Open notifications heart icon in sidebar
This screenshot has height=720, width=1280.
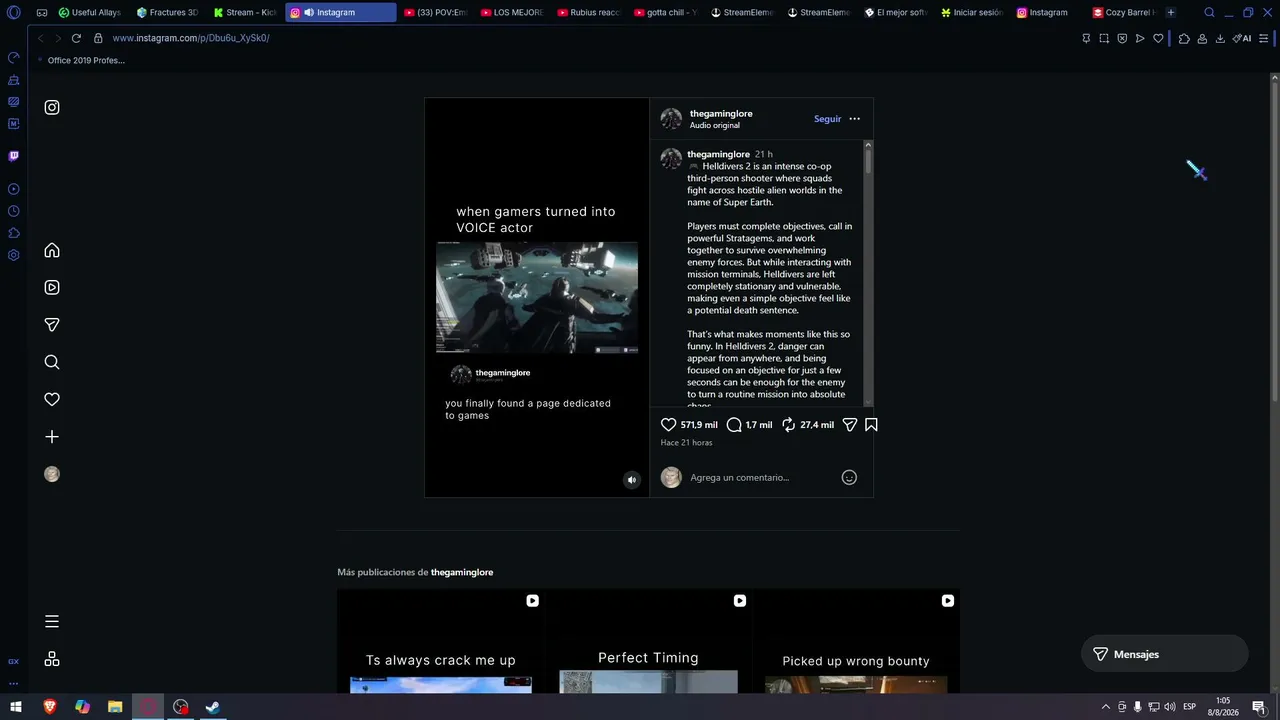point(52,399)
